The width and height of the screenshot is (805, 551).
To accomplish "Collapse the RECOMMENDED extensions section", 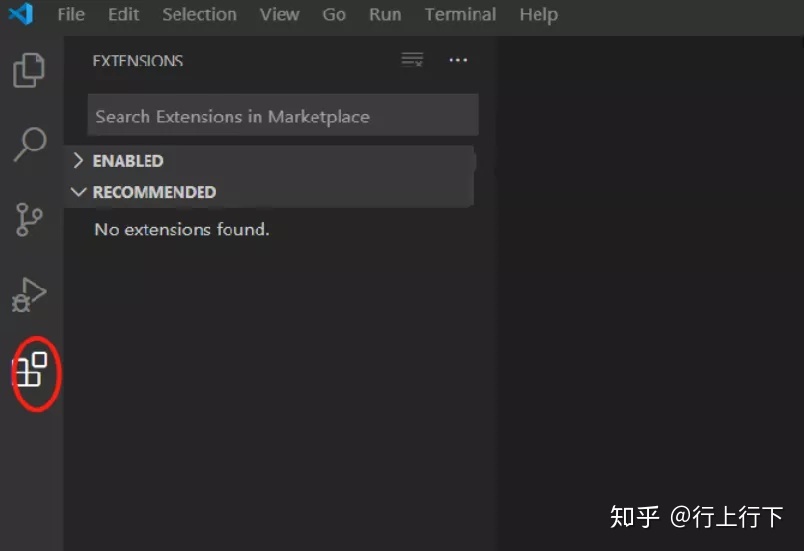I will [x=269, y=192].
